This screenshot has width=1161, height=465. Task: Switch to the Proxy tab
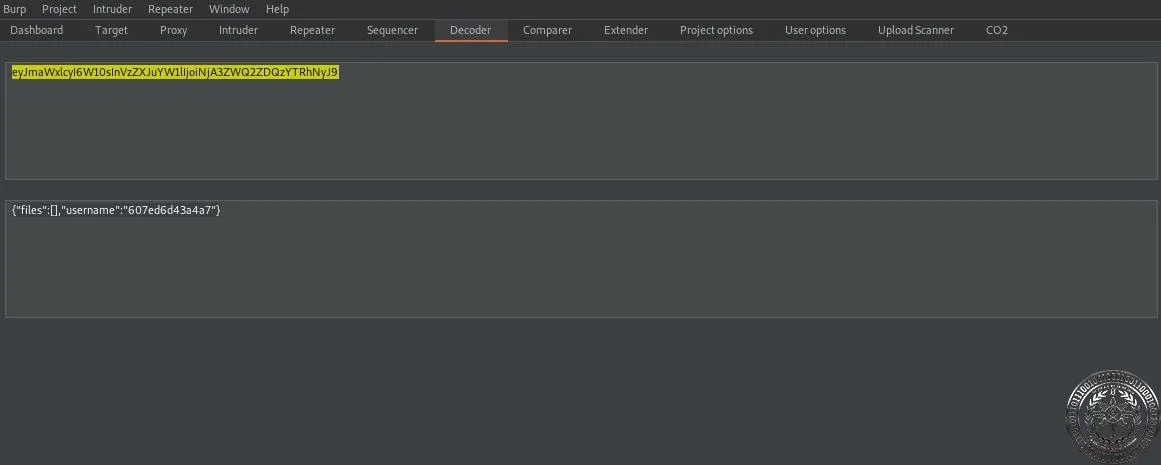[173, 30]
